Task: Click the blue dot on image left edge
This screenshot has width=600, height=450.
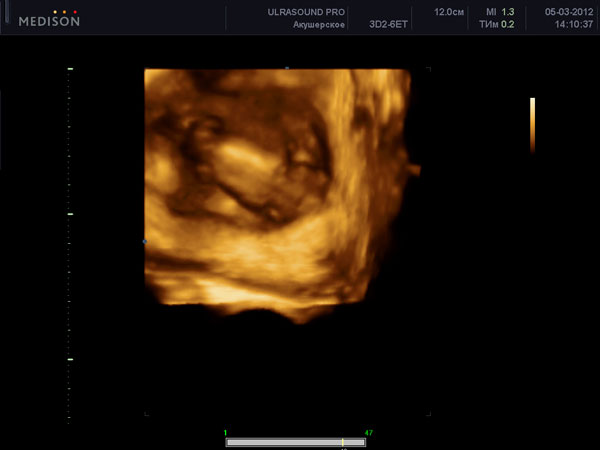Action: point(145,241)
